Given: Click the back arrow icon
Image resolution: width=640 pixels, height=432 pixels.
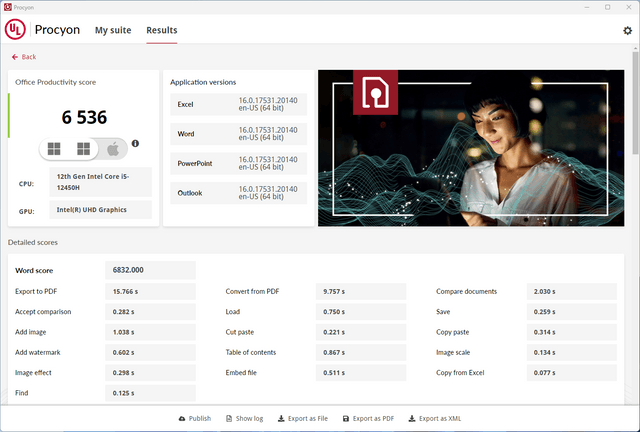Looking at the screenshot, I should pos(15,57).
